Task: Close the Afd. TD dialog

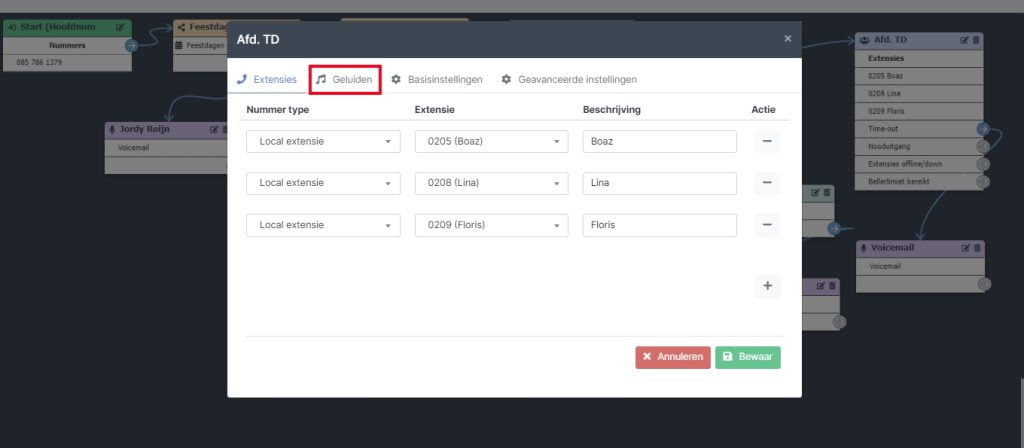Action: 788,39
